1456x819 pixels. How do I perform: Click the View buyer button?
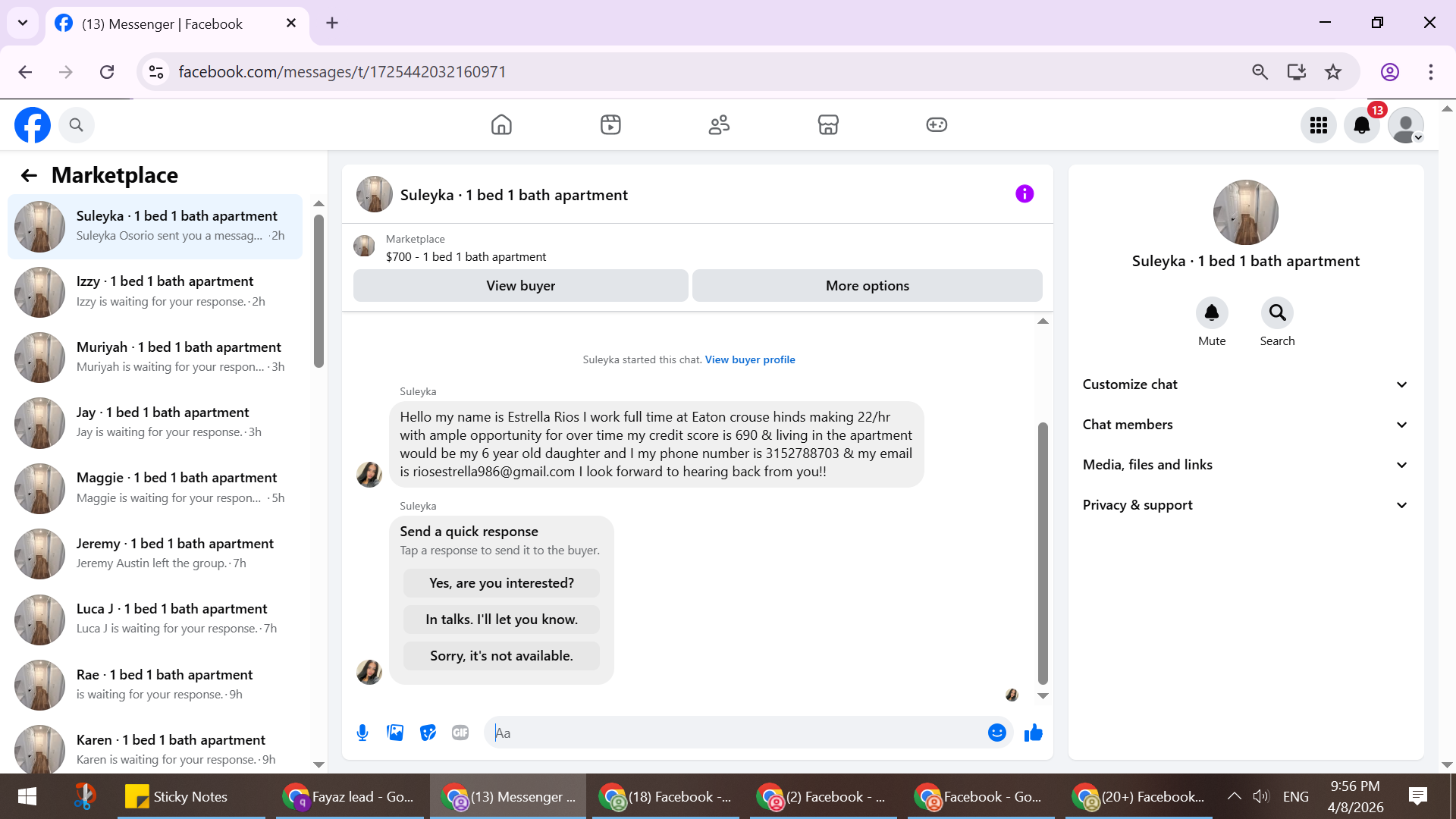[x=520, y=286]
